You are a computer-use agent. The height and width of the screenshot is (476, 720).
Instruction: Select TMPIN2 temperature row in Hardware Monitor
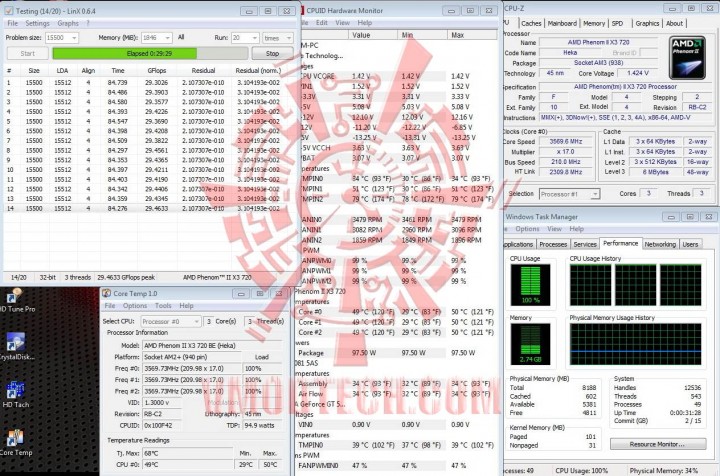pyautogui.click(x=397, y=199)
